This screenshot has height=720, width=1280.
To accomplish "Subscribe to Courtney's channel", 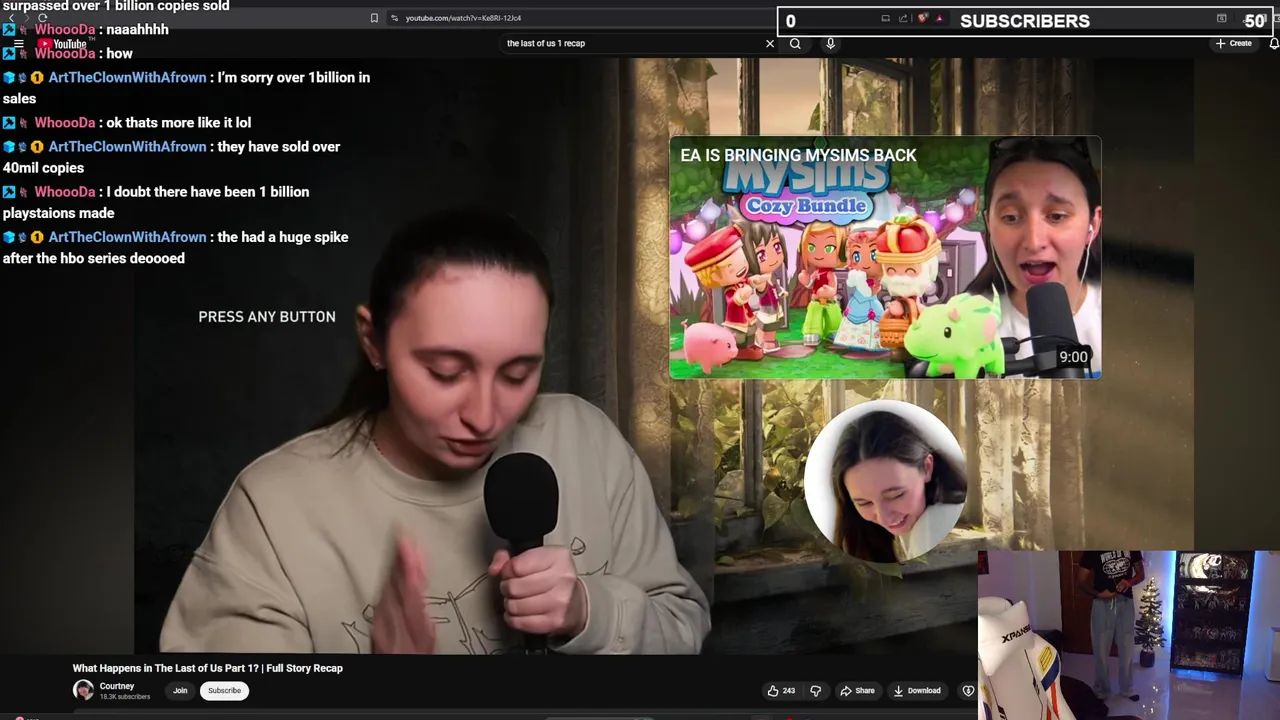I will [224, 690].
